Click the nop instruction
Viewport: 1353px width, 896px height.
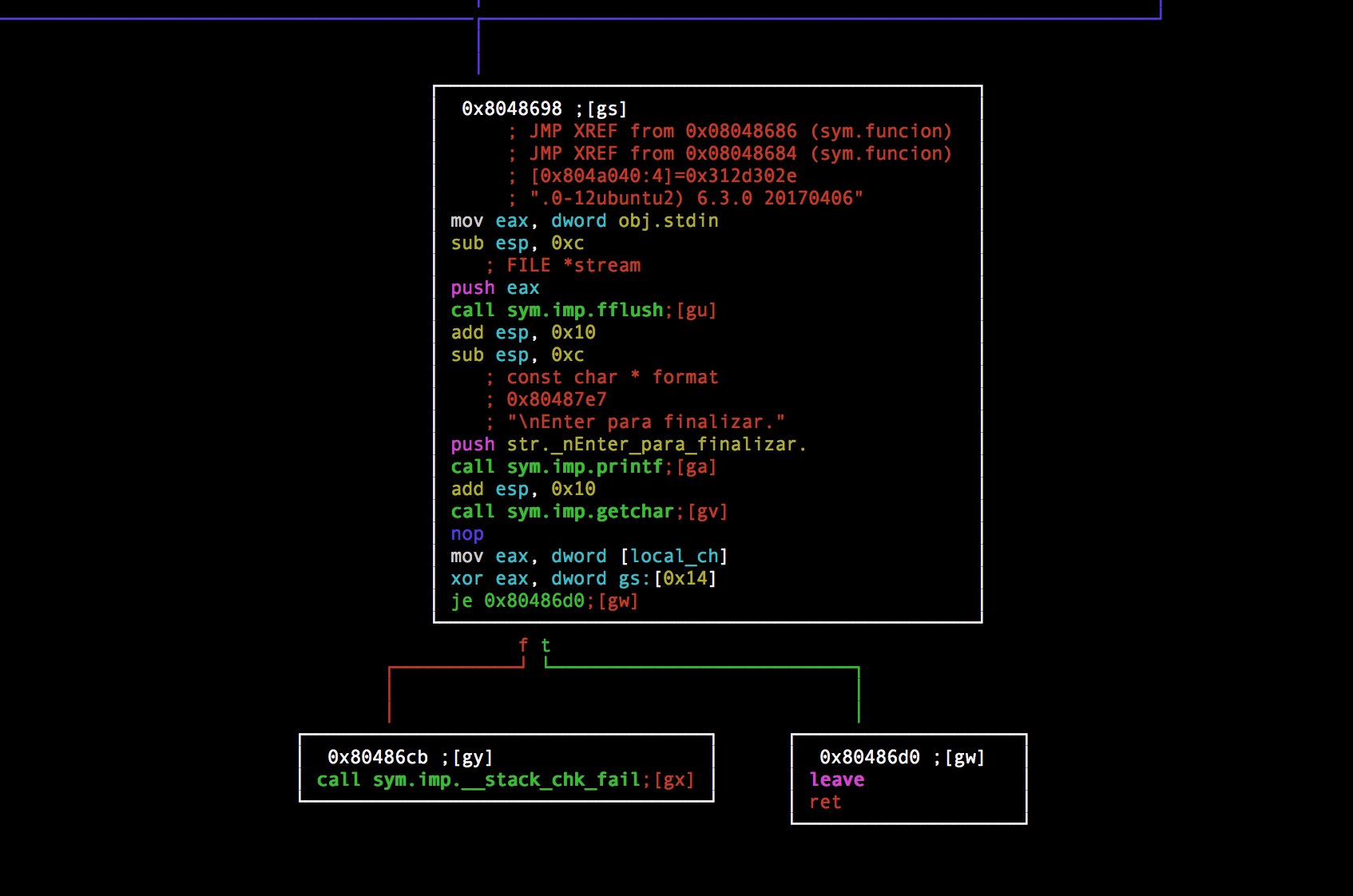(x=467, y=533)
